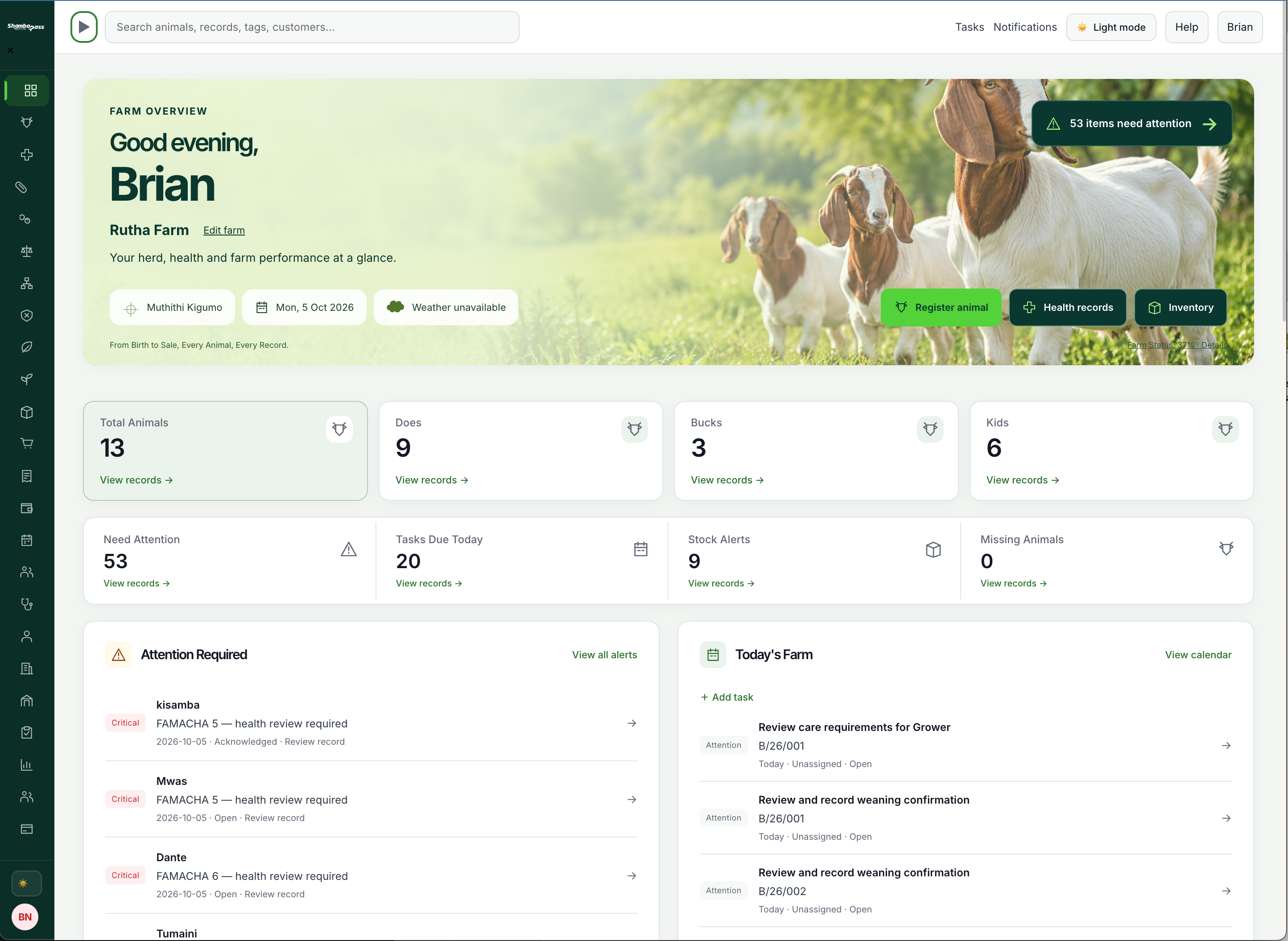The height and width of the screenshot is (941, 1288).
Task: Click Add task in Today's Farm
Action: point(727,697)
